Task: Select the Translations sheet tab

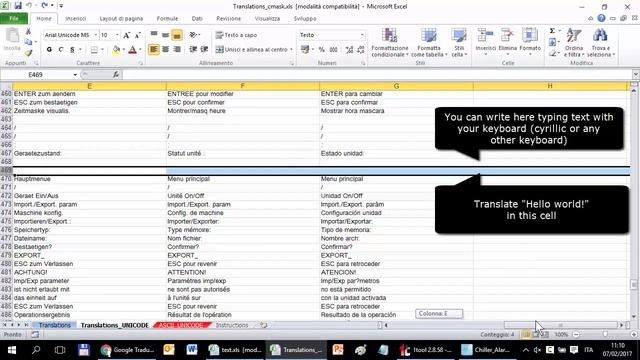Action: pos(55,325)
